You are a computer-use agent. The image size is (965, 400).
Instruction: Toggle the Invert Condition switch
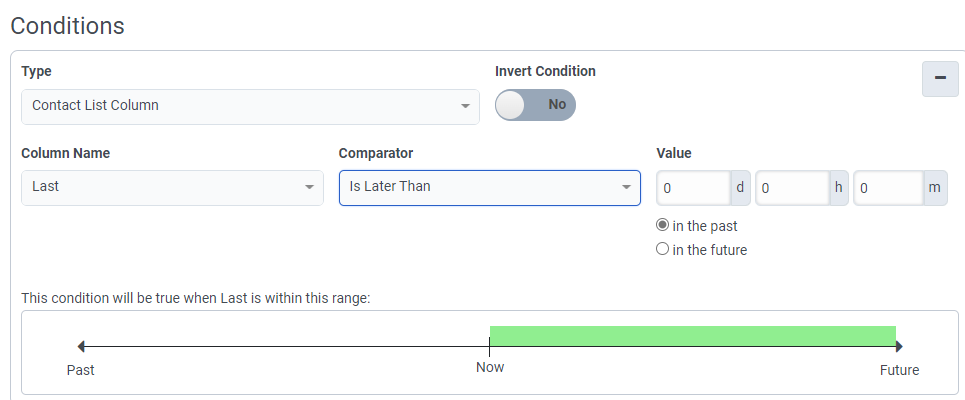click(535, 105)
